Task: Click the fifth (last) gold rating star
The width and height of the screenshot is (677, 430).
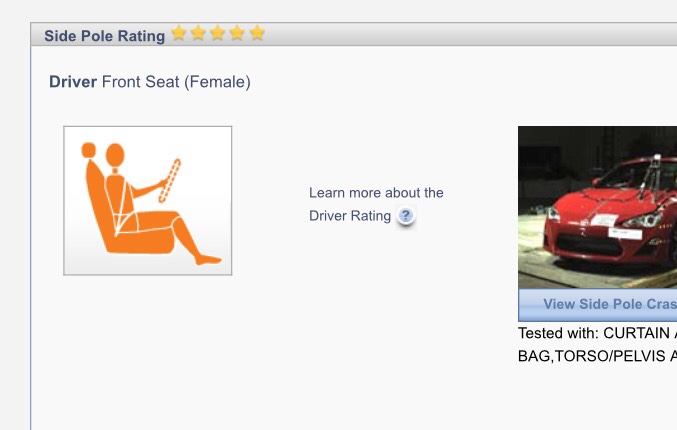Action: coord(257,34)
